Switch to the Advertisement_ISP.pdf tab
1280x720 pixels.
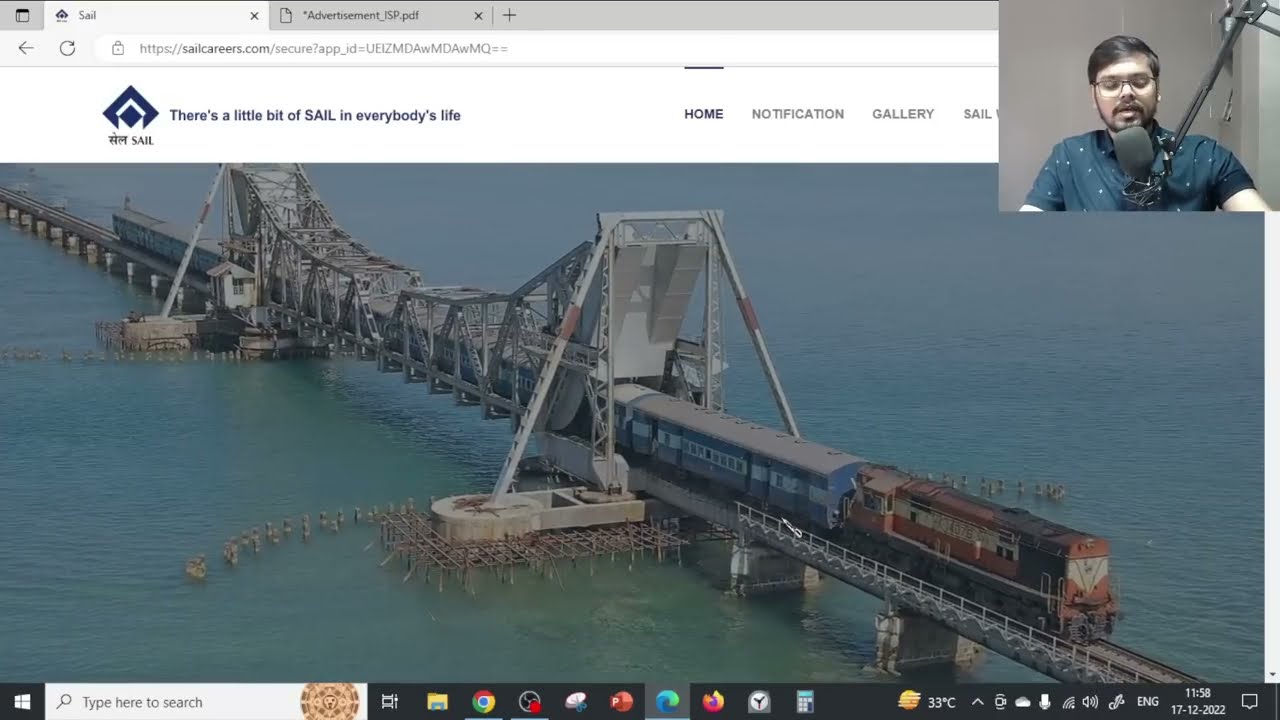[380, 15]
